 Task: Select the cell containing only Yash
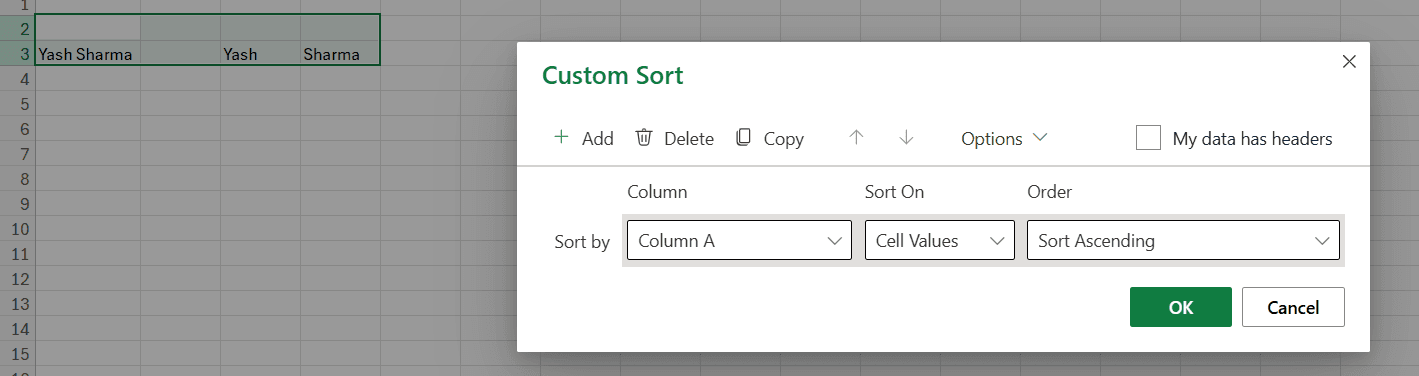click(260, 54)
